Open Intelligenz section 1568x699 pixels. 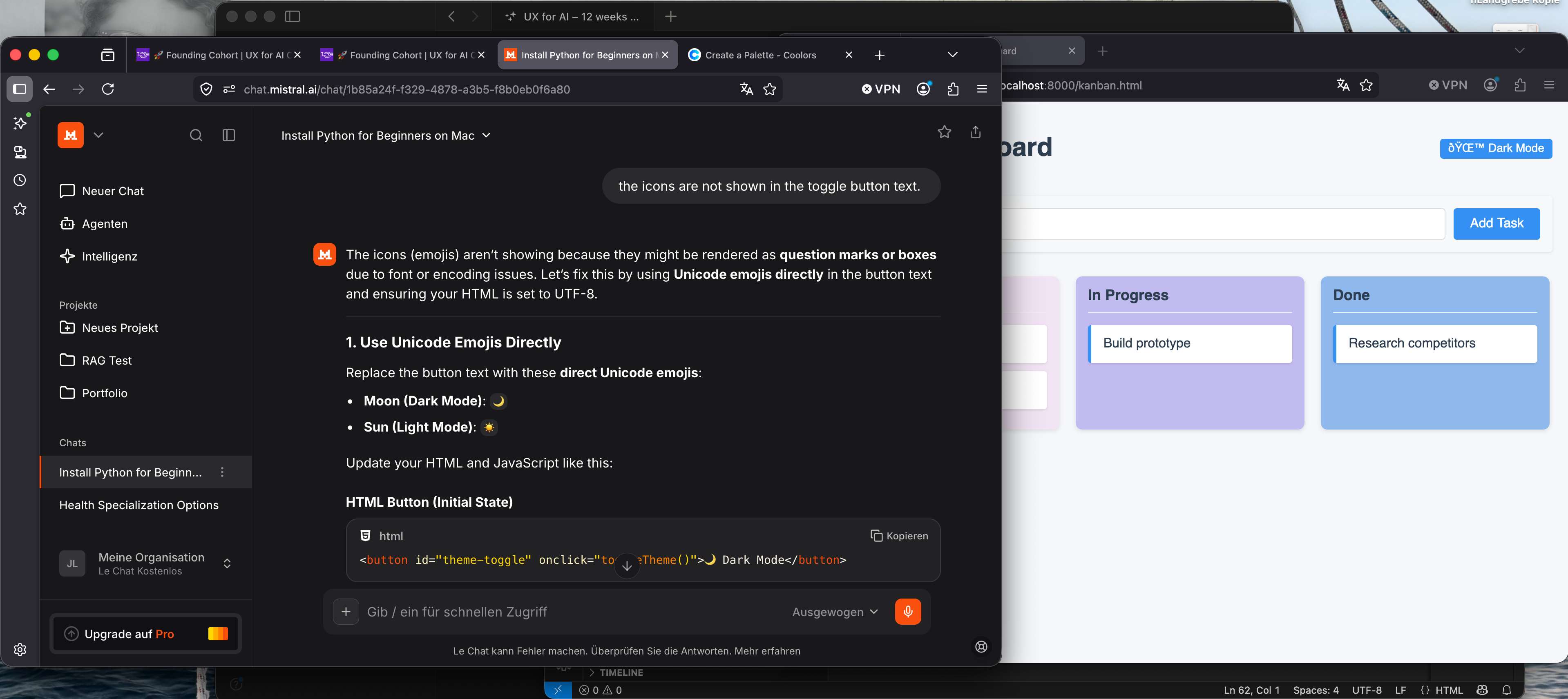pyautogui.click(x=98, y=256)
